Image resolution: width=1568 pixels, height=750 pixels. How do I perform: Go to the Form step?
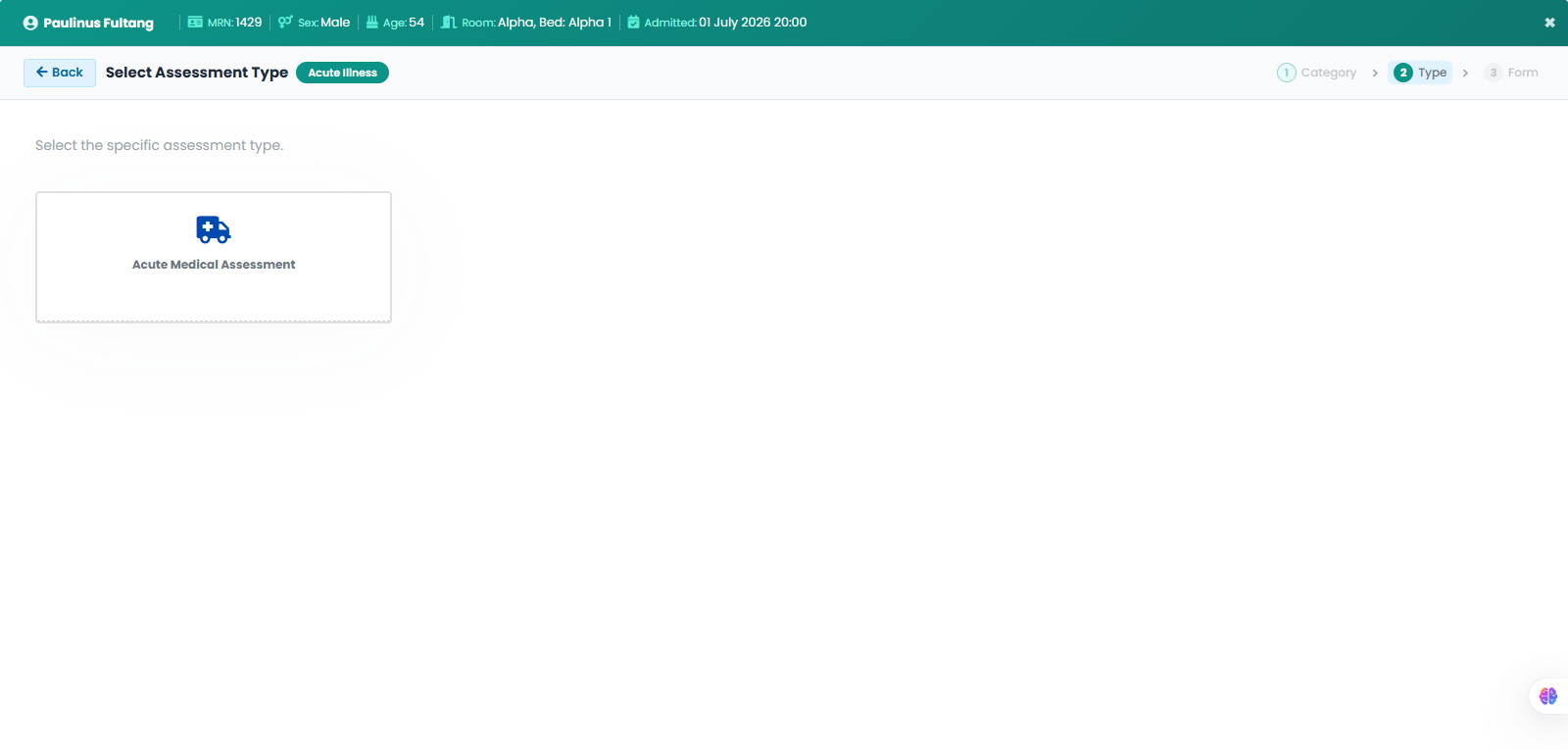click(1511, 73)
